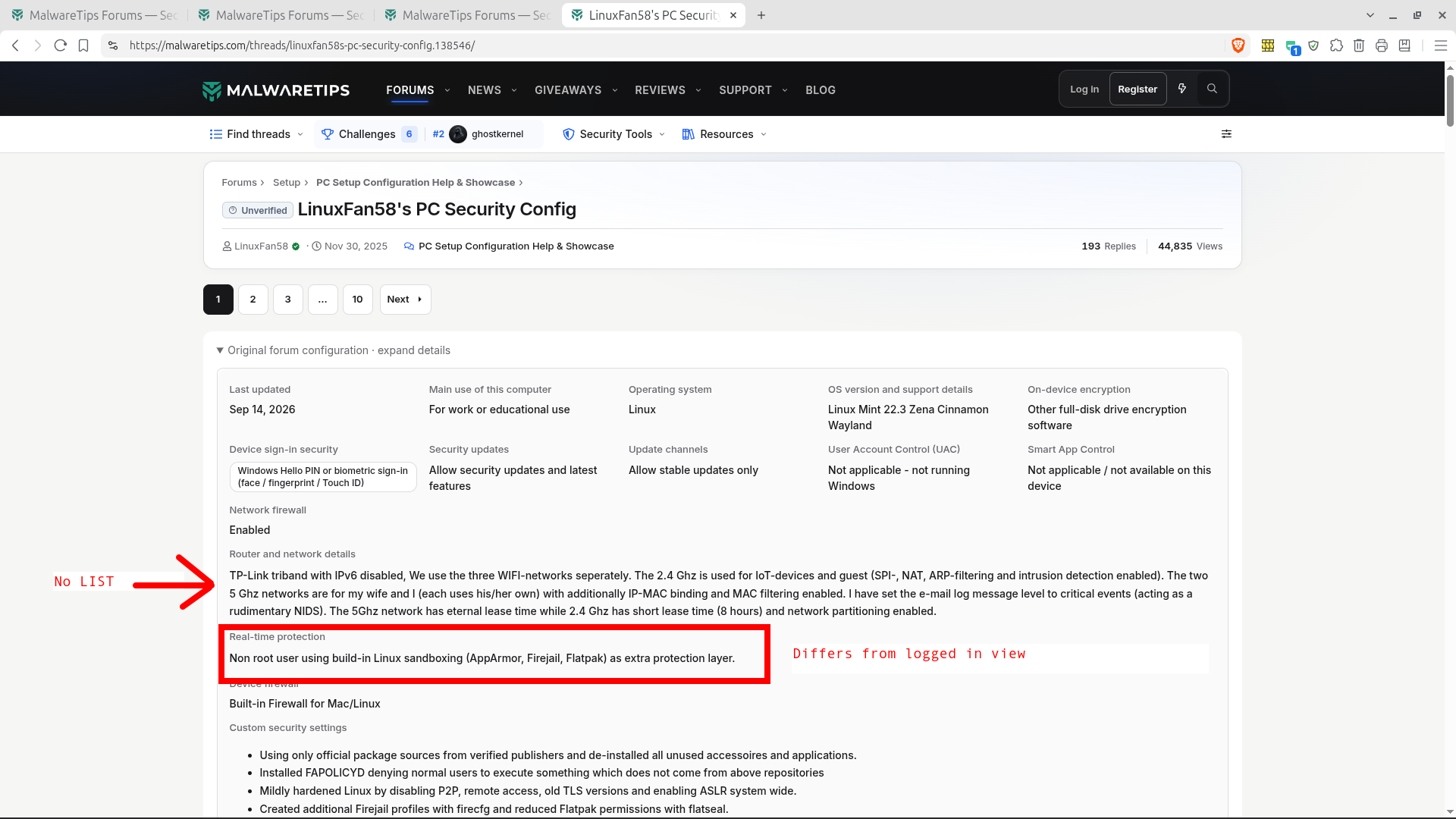The height and width of the screenshot is (819, 1456).
Task: Expand the News dropdown arrow
Action: pos(514,90)
